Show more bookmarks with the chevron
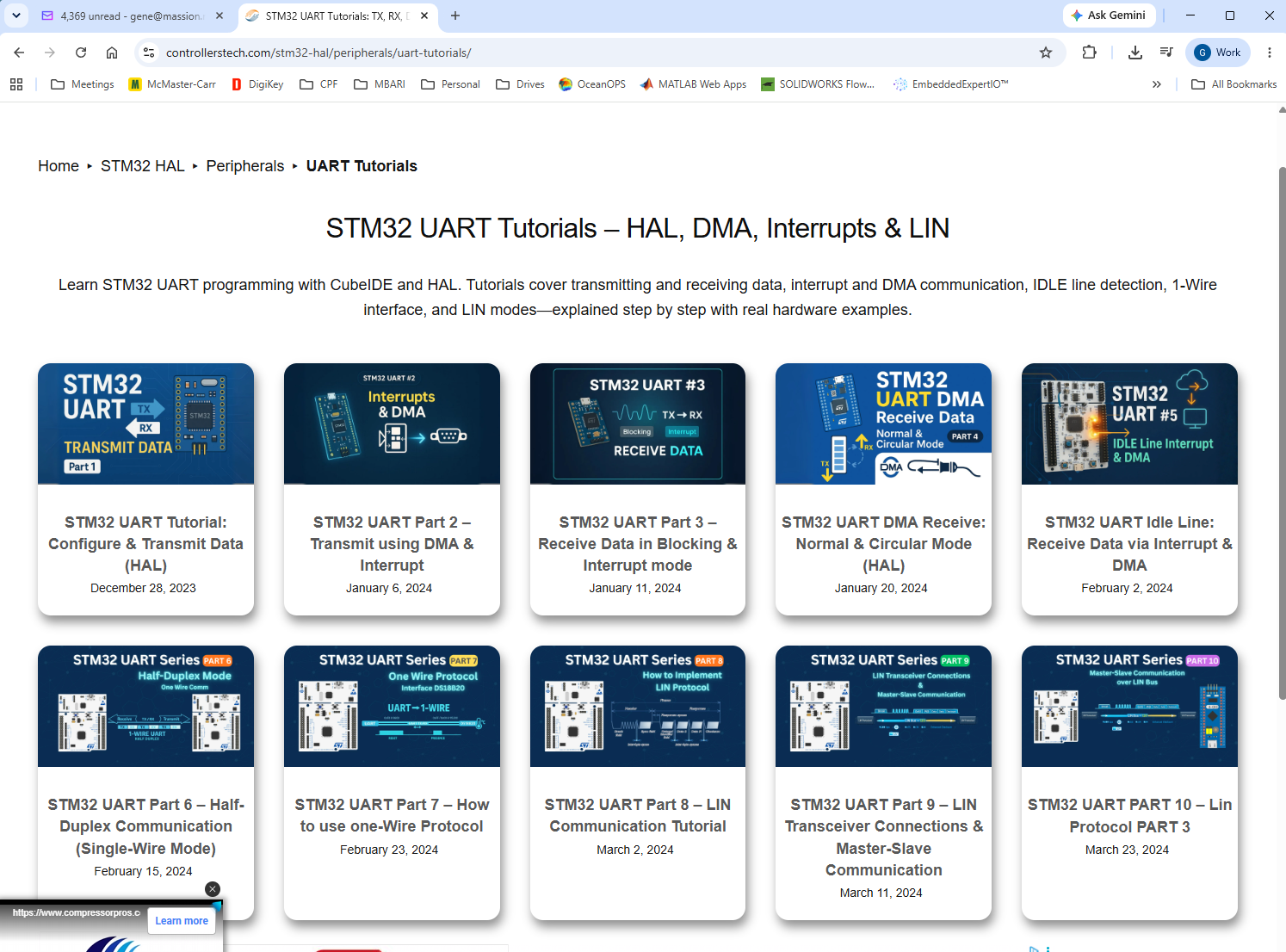 1157,84
